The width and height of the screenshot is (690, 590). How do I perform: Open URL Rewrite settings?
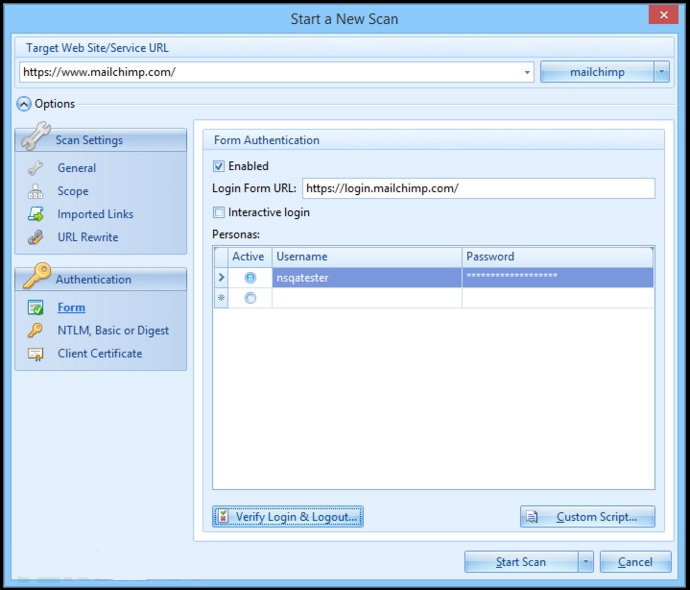coord(88,237)
